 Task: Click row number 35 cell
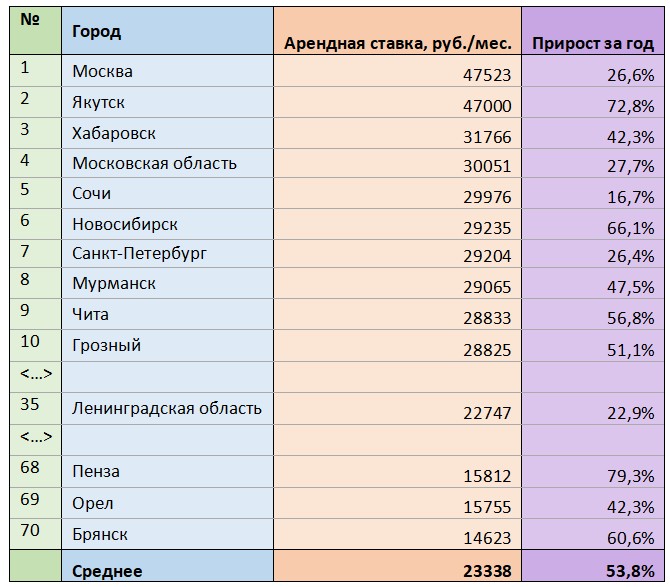point(35,409)
